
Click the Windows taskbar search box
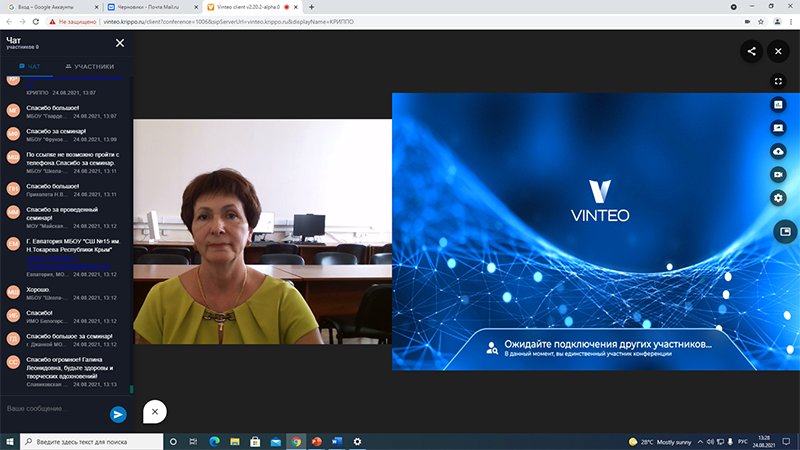92,442
